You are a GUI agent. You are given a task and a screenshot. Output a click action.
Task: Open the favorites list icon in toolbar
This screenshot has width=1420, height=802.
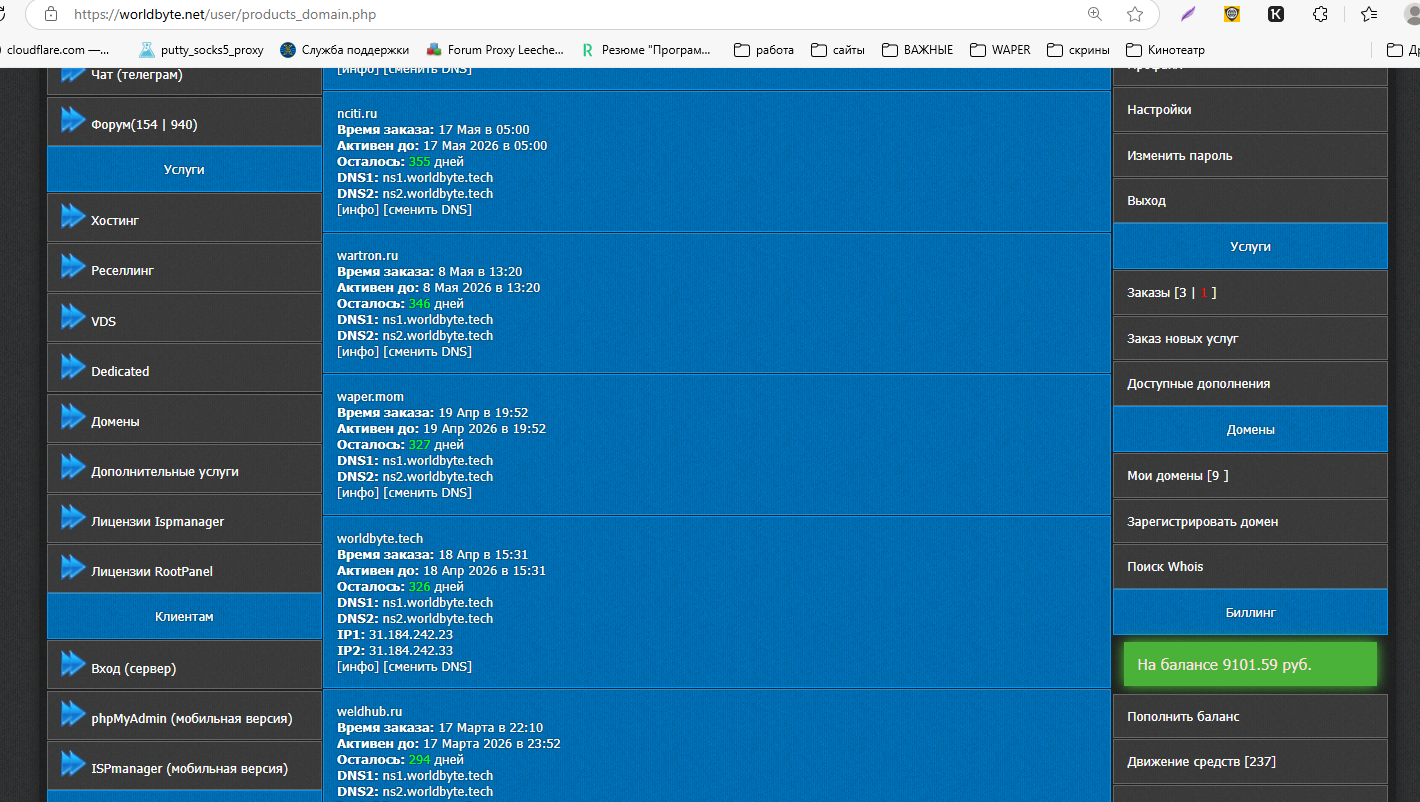point(1367,14)
